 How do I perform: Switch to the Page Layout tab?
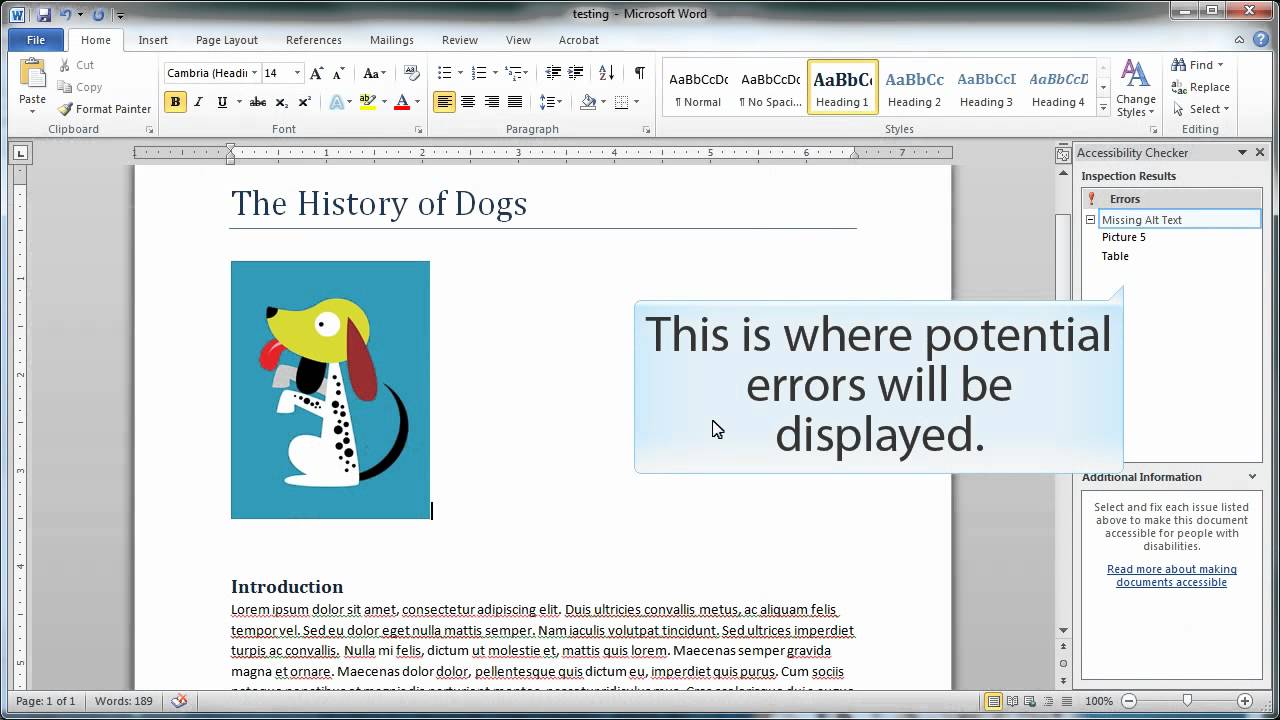point(227,40)
